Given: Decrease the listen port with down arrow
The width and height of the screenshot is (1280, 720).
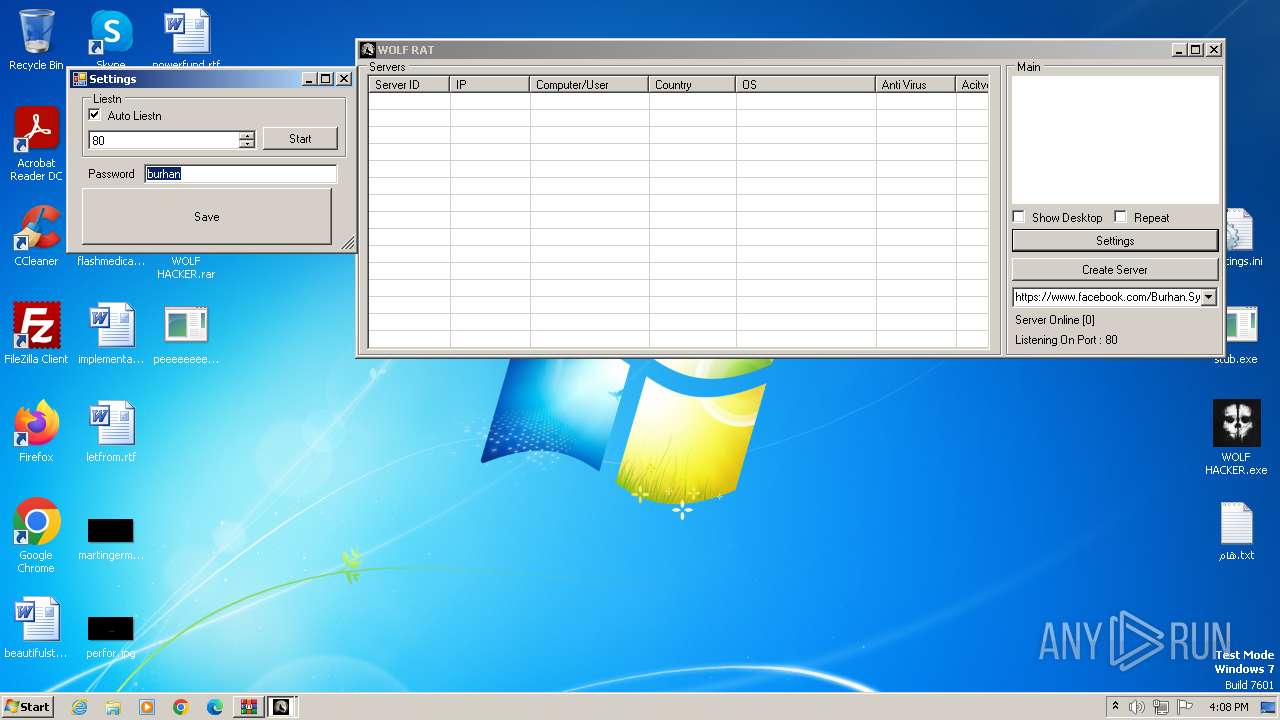Looking at the screenshot, I should click(247, 145).
